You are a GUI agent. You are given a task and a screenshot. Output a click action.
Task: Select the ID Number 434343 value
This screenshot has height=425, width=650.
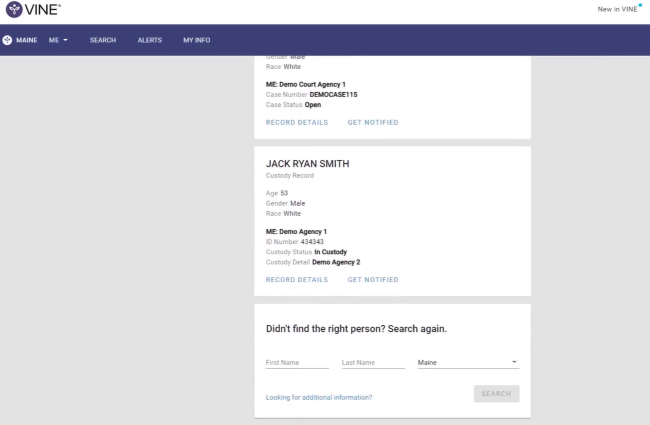point(312,242)
